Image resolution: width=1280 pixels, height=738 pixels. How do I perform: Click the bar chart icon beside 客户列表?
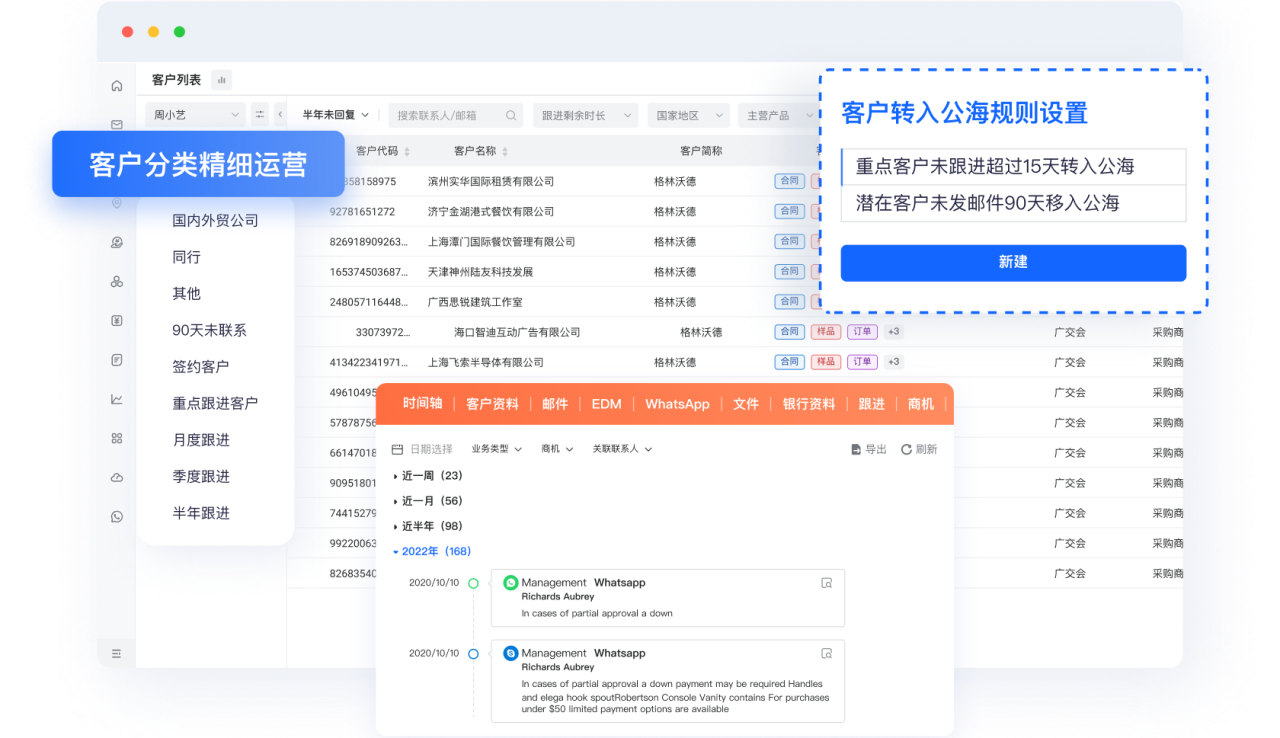click(221, 80)
